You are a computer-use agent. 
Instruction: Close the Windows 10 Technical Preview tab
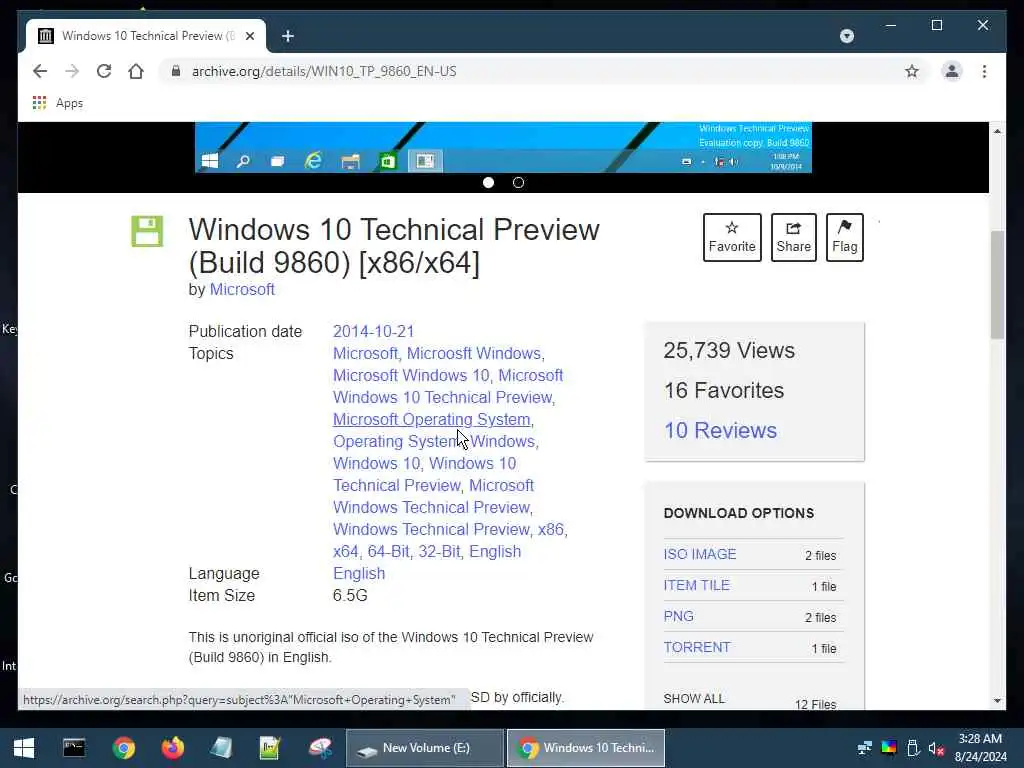[x=250, y=36]
